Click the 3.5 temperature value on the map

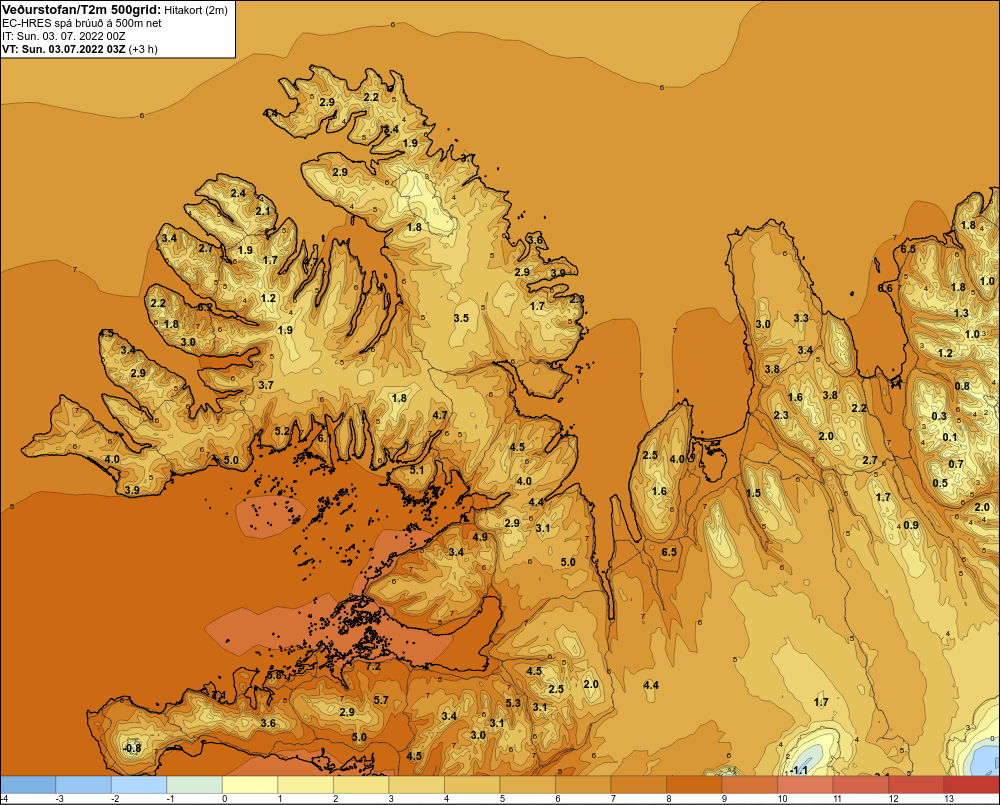pos(461,318)
